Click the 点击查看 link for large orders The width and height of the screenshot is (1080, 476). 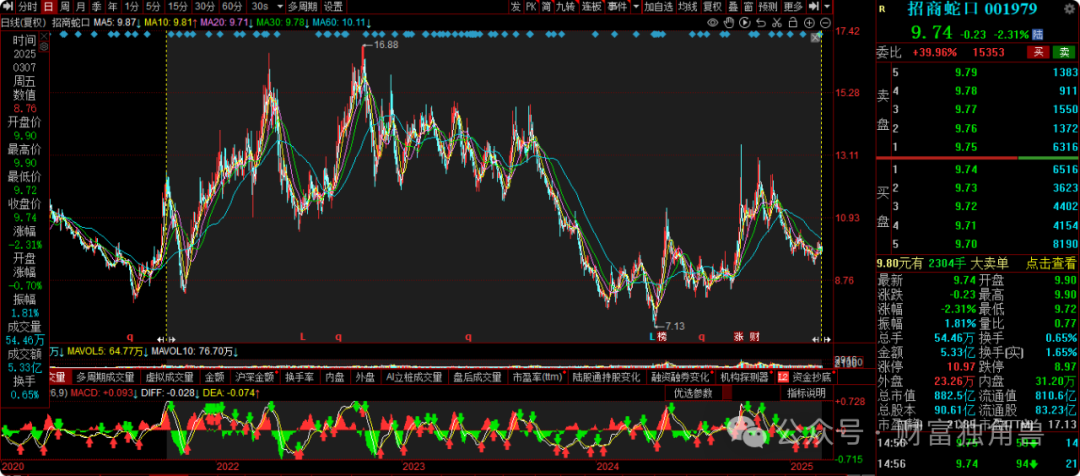click(x=1053, y=262)
